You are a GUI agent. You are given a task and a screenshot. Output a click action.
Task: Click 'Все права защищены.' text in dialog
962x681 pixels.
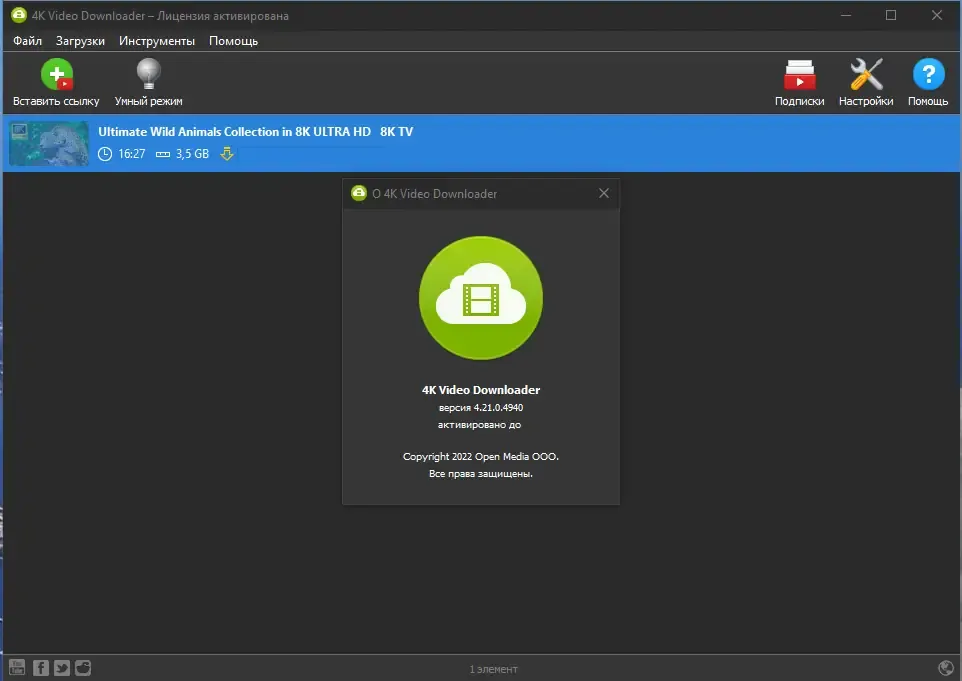481,474
